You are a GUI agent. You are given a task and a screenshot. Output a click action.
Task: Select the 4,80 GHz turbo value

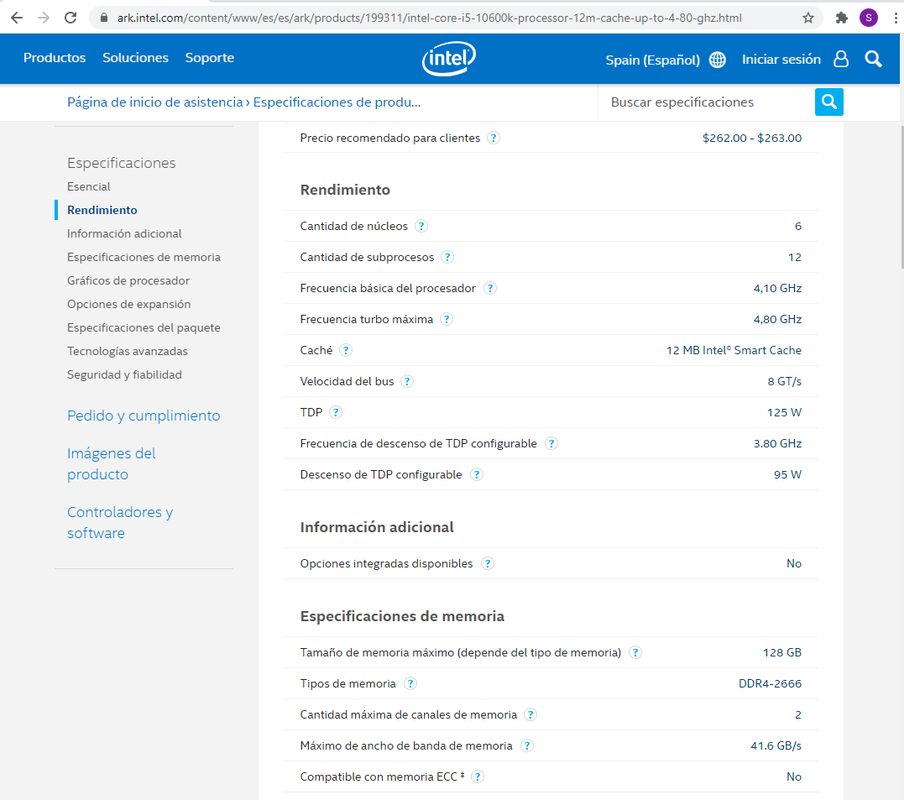[x=777, y=319]
